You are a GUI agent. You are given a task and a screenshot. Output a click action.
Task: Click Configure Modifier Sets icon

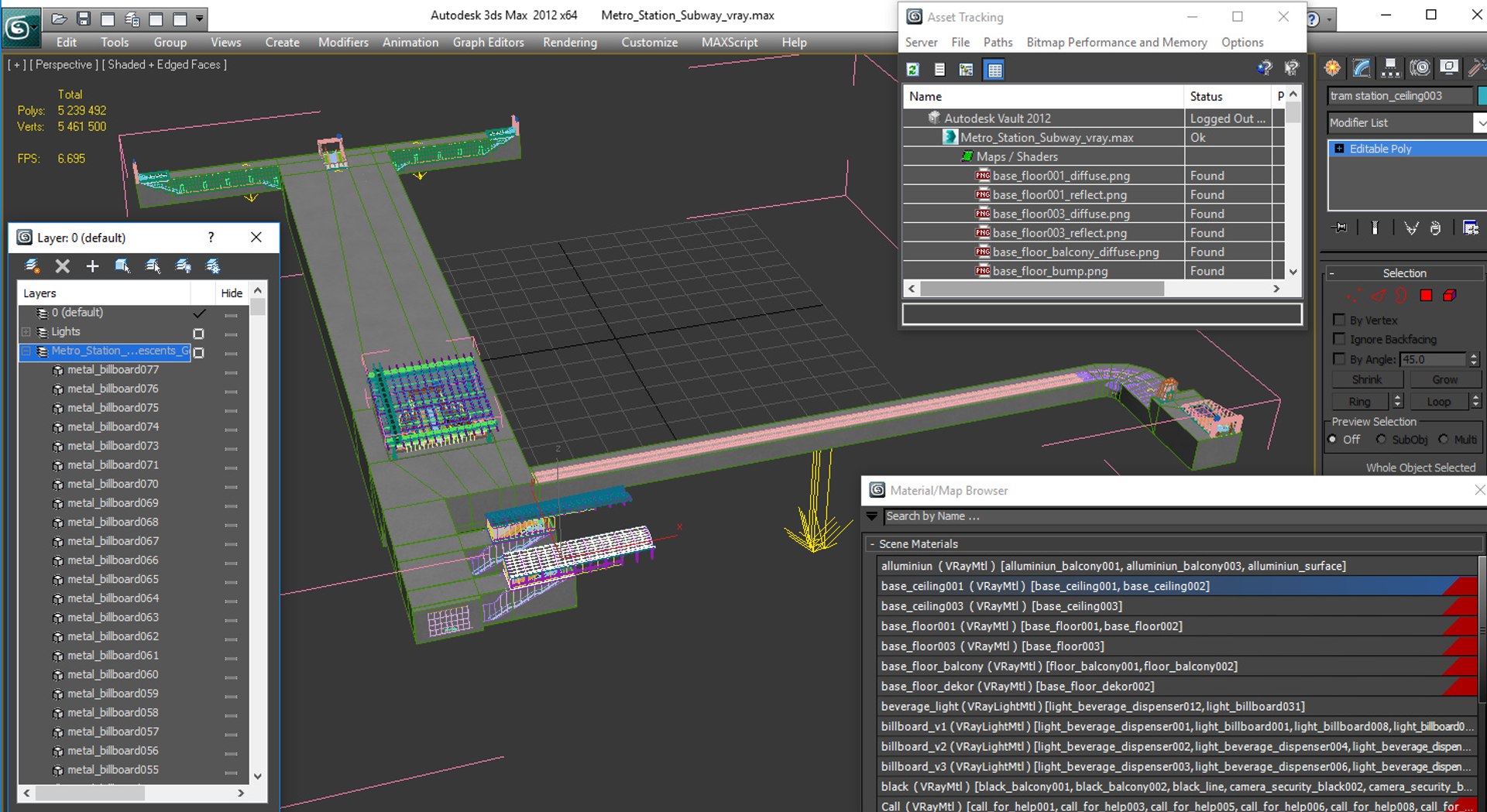pos(1470,228)
